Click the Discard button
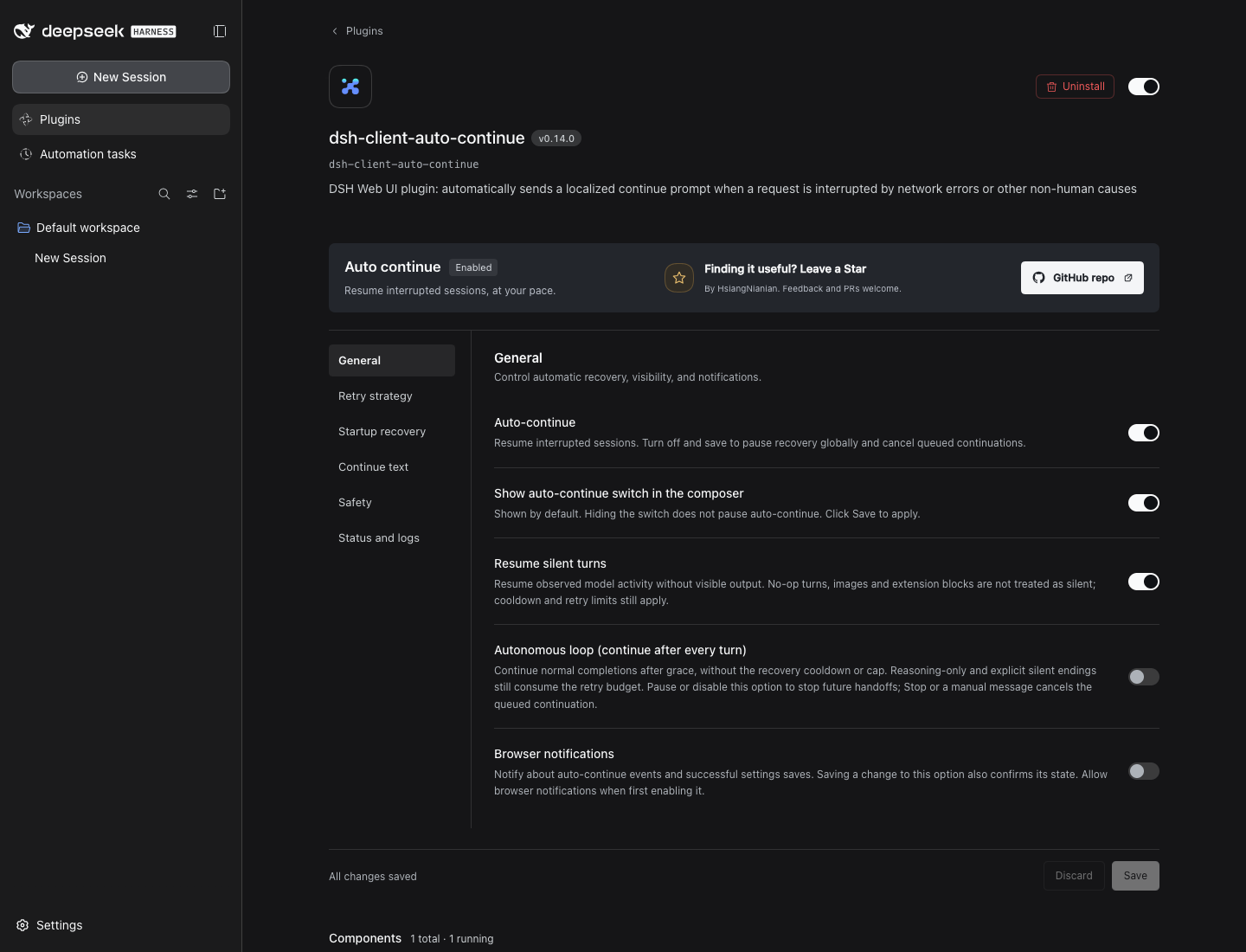1246x952 pixels. pyautogui.click(x=1074, y=876)
